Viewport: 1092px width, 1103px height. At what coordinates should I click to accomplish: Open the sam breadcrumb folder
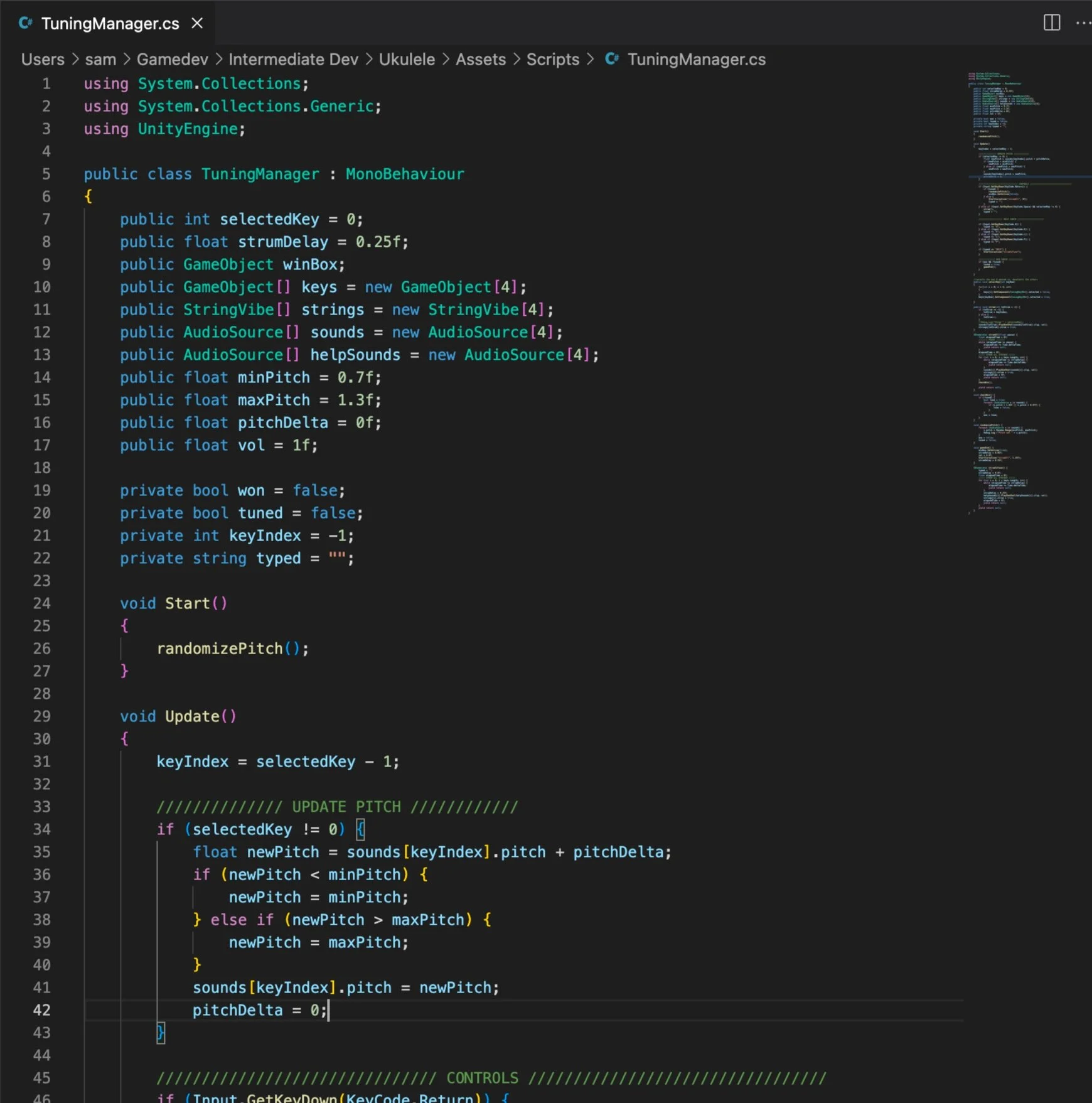click(100, 59)
